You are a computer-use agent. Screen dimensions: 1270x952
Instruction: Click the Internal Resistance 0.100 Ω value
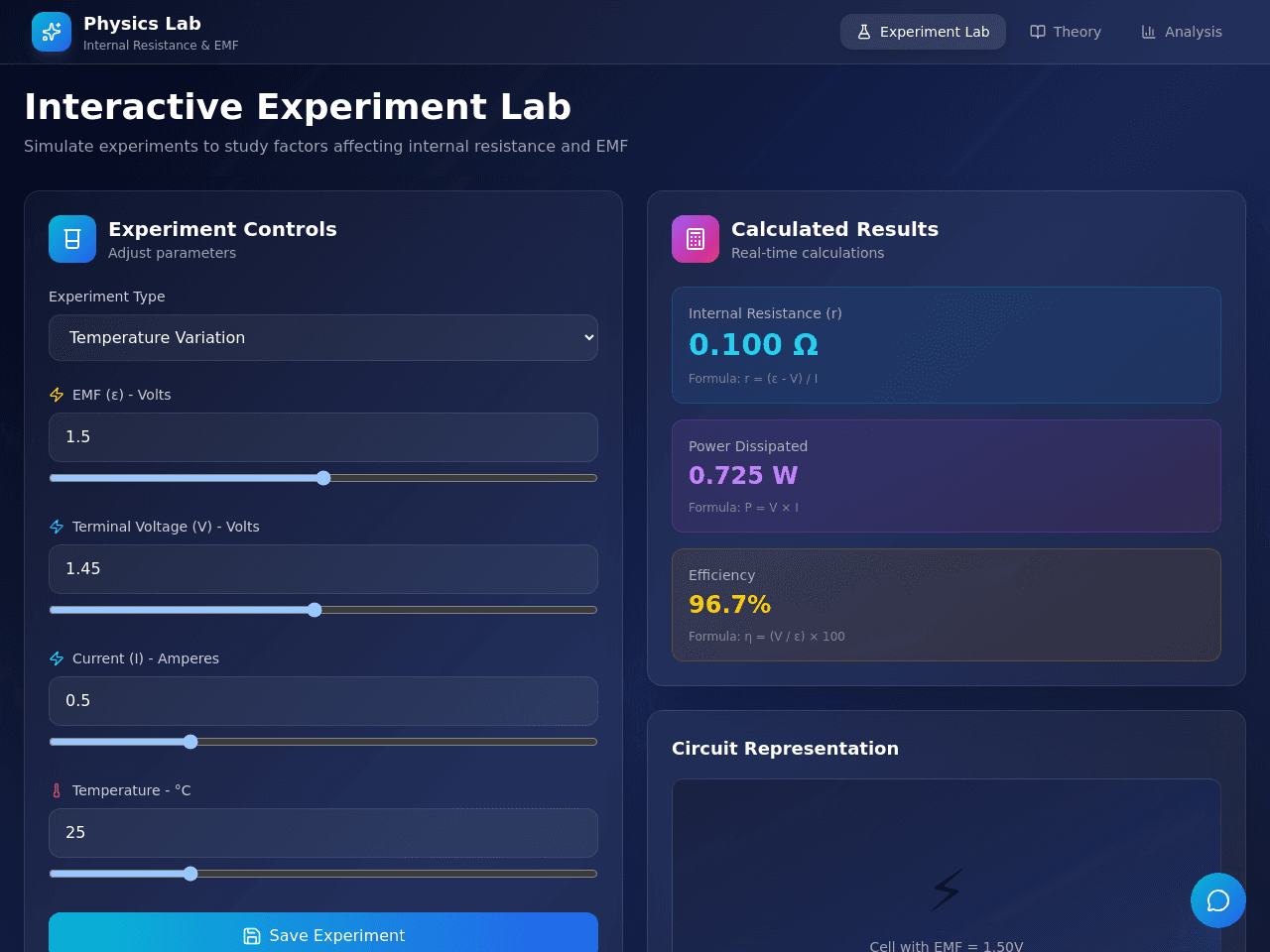[x=753, y=344]
